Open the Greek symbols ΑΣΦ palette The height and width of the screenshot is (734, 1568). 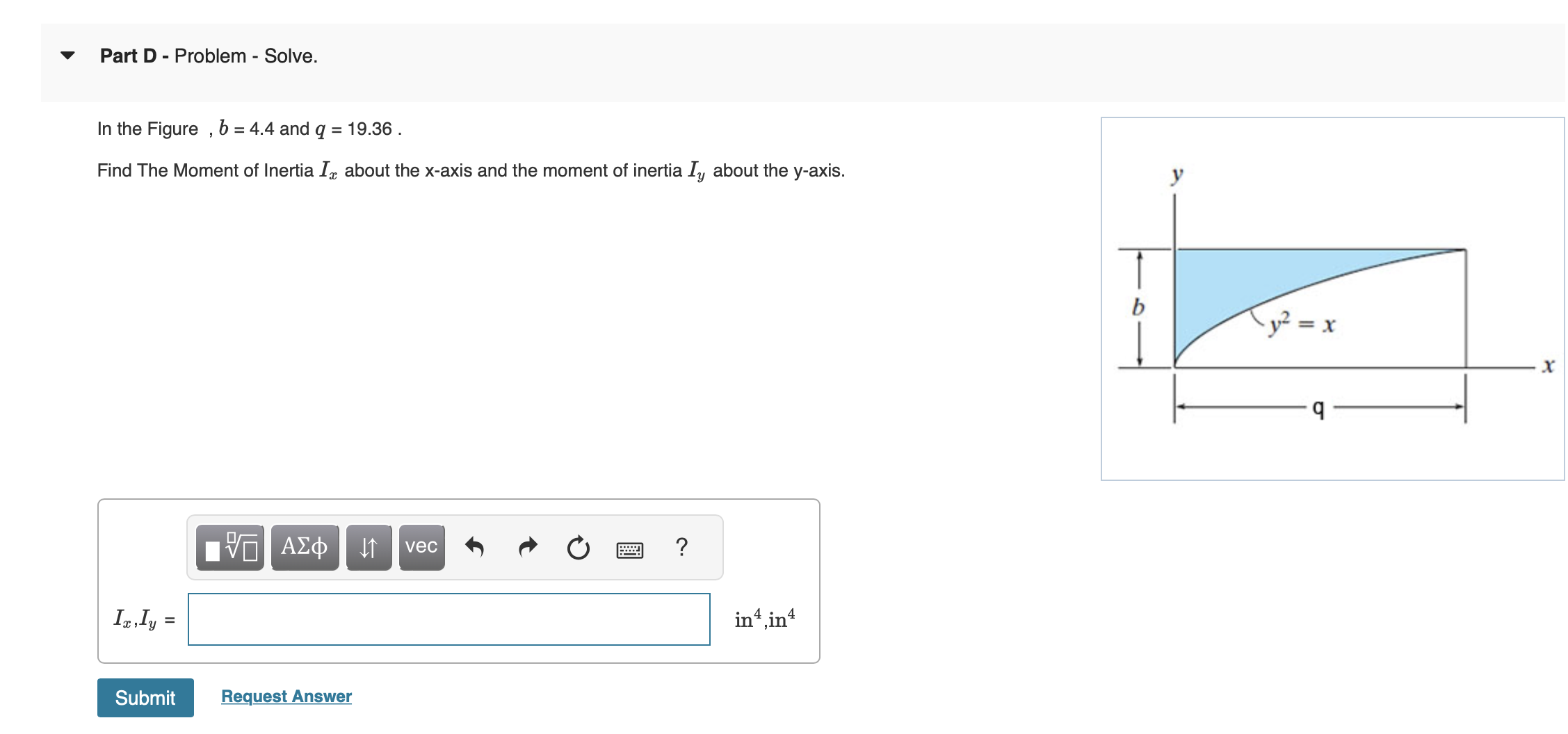pyautogui.click(x=303, y=548)
